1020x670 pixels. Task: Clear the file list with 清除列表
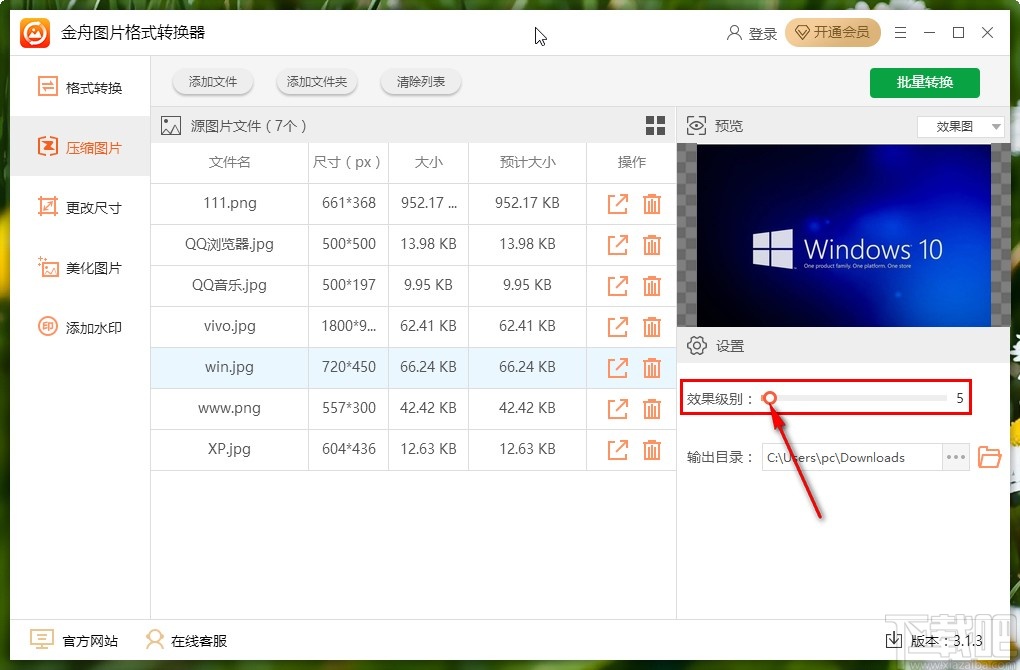(x=420, y=83)
